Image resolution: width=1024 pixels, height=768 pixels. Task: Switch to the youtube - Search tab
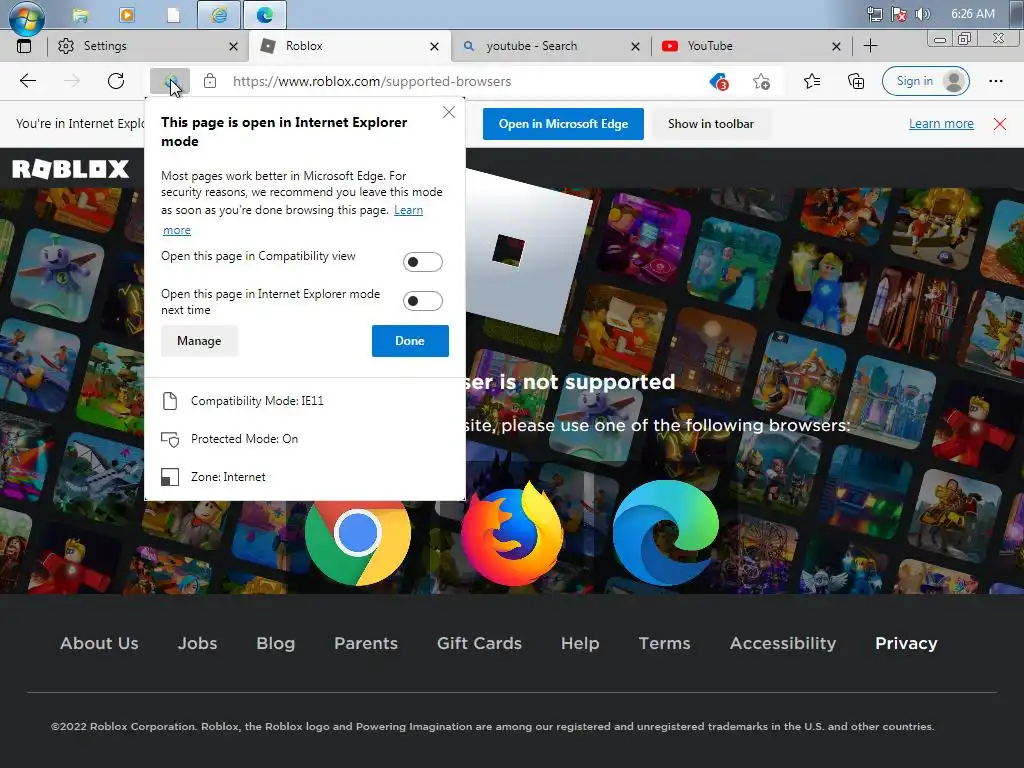coord(551,46)
